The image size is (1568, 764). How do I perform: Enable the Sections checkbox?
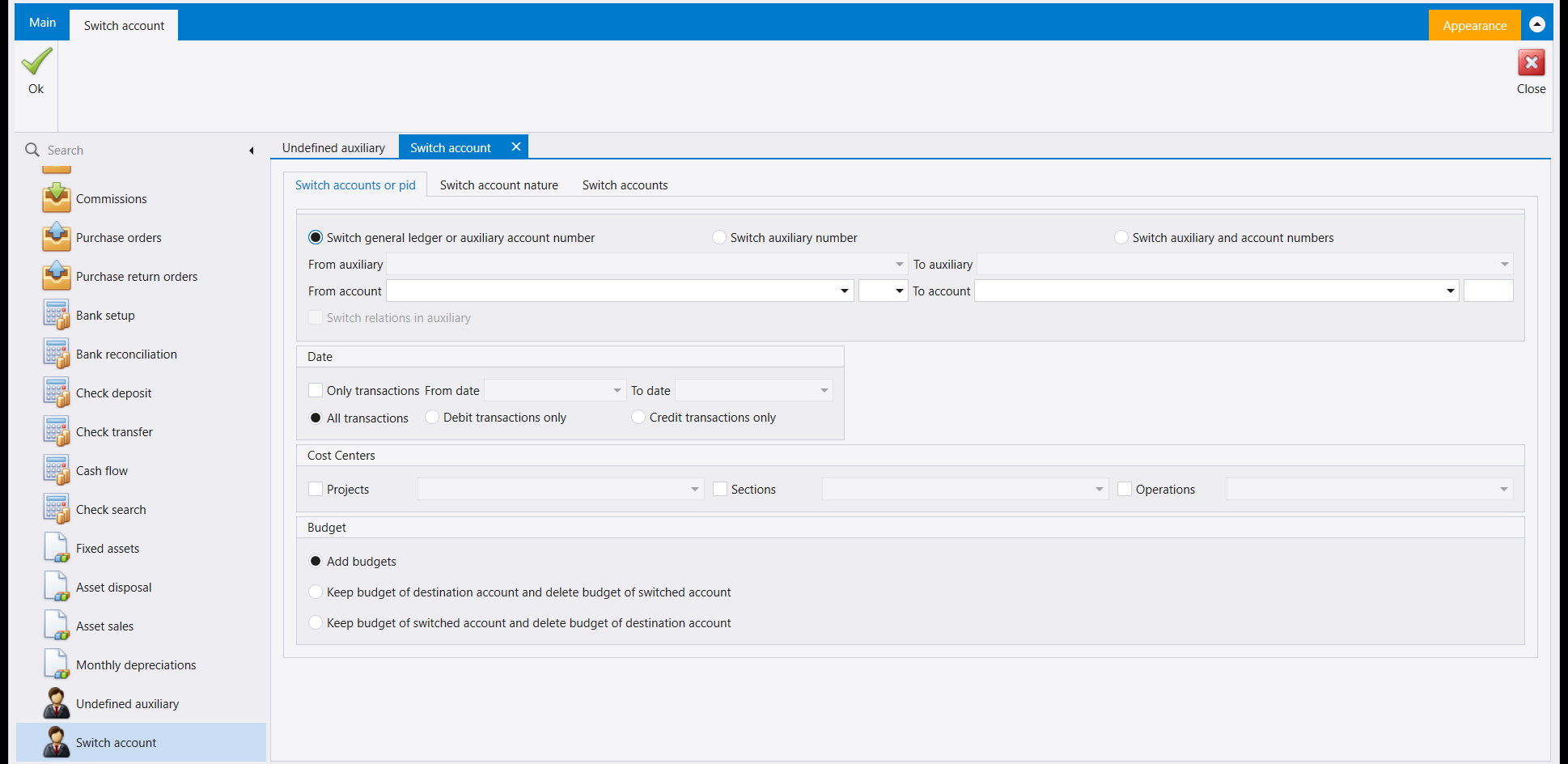point(720,489)
